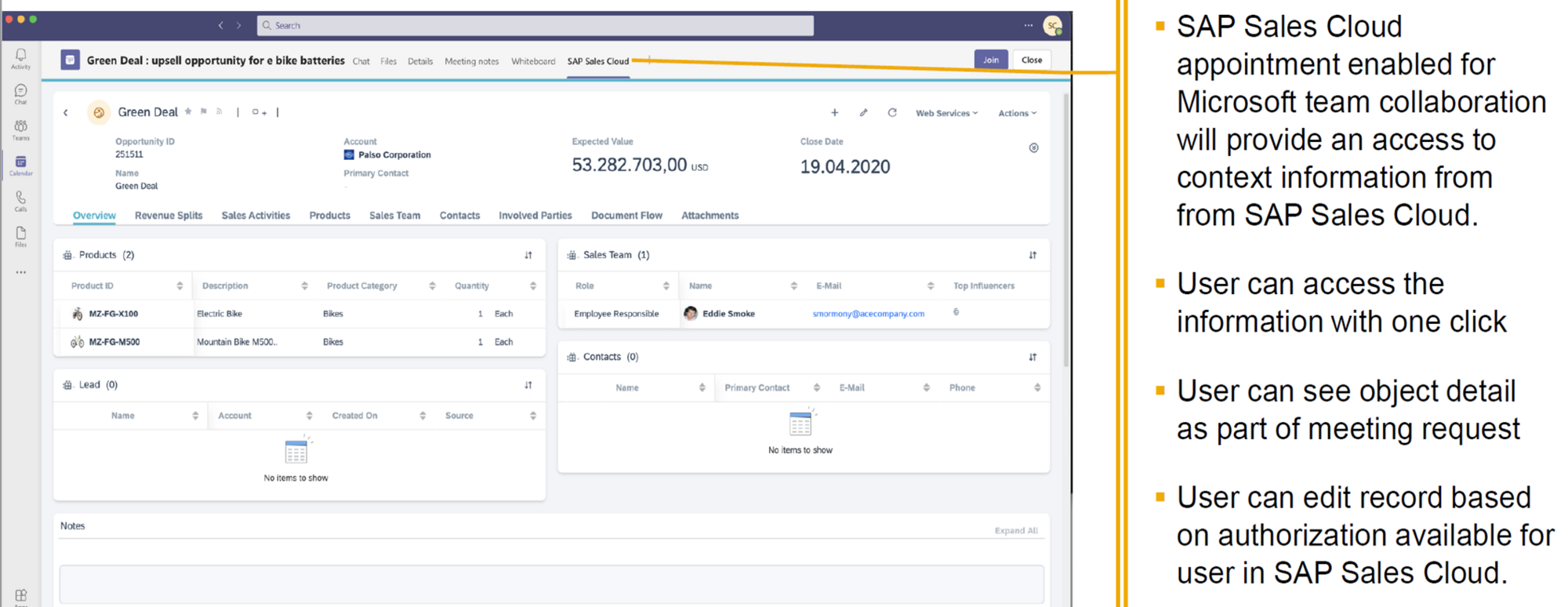Select SAP Sales Cloud tab
Viewport: 1568px width, 607px height.
(x=598, y=61)
